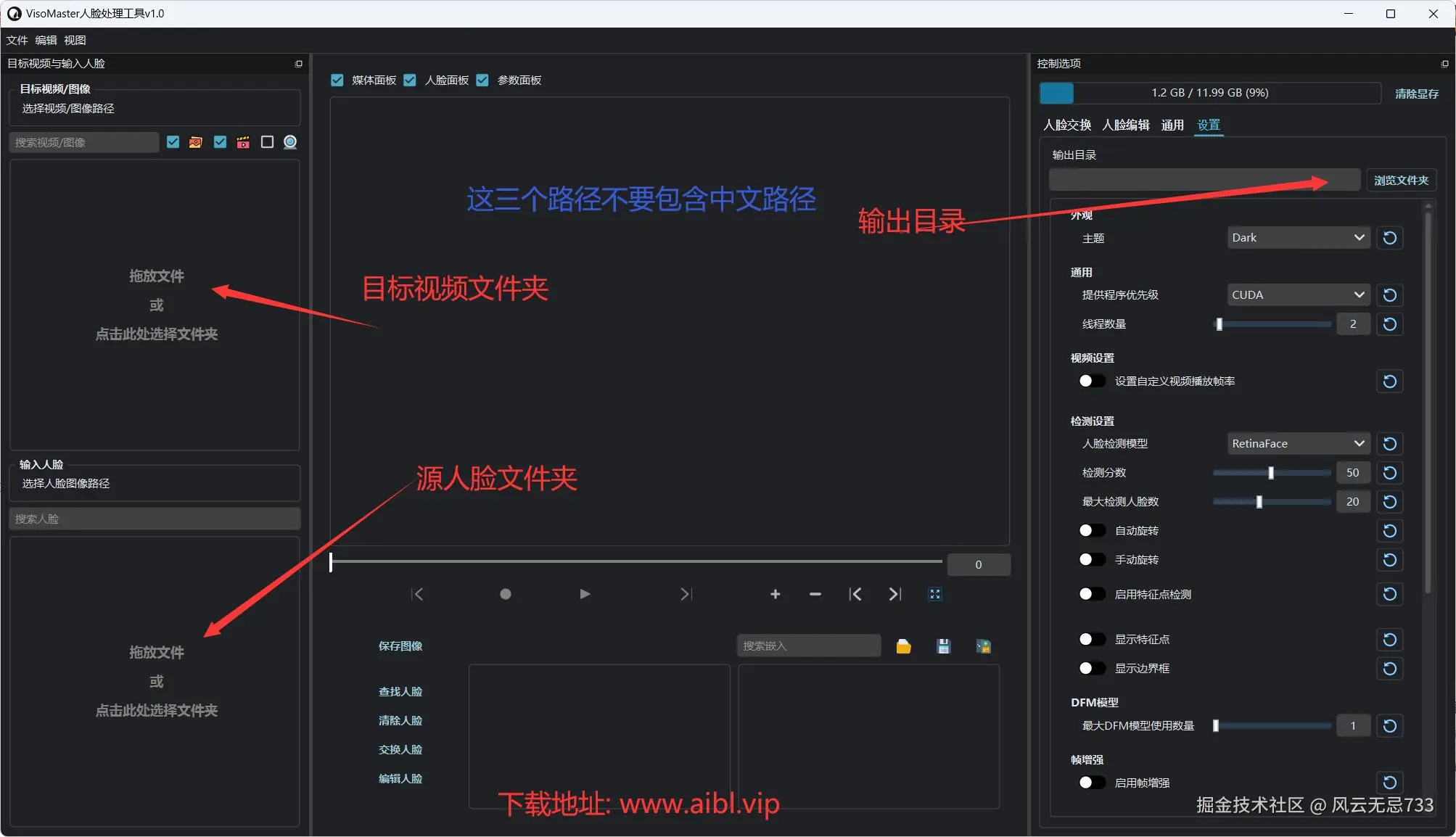Click the fullscreen view icon
This screenshot has width=1456, height=837.
pos(935,594)
